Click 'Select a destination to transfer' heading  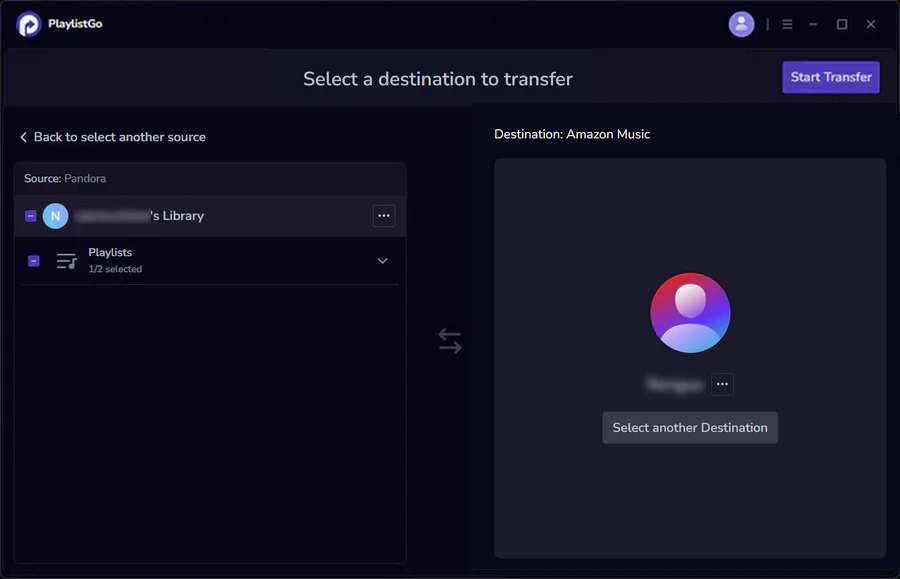[438, 79]
